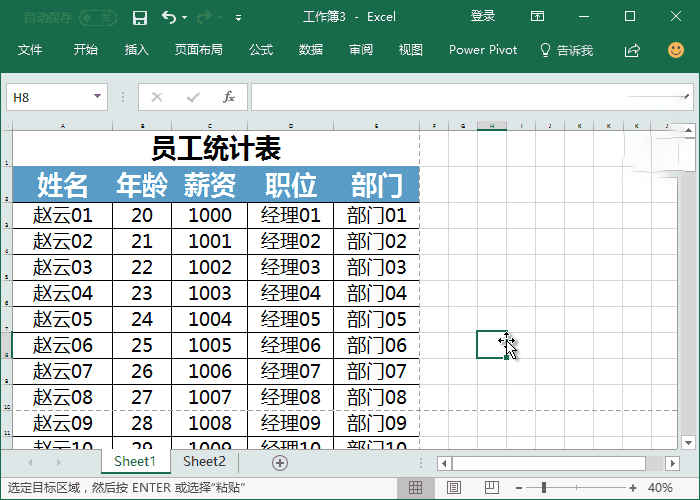This screenshot has width=700, height=500.
Task: Click the zoom out minus button
Action: tap(519, 488)
